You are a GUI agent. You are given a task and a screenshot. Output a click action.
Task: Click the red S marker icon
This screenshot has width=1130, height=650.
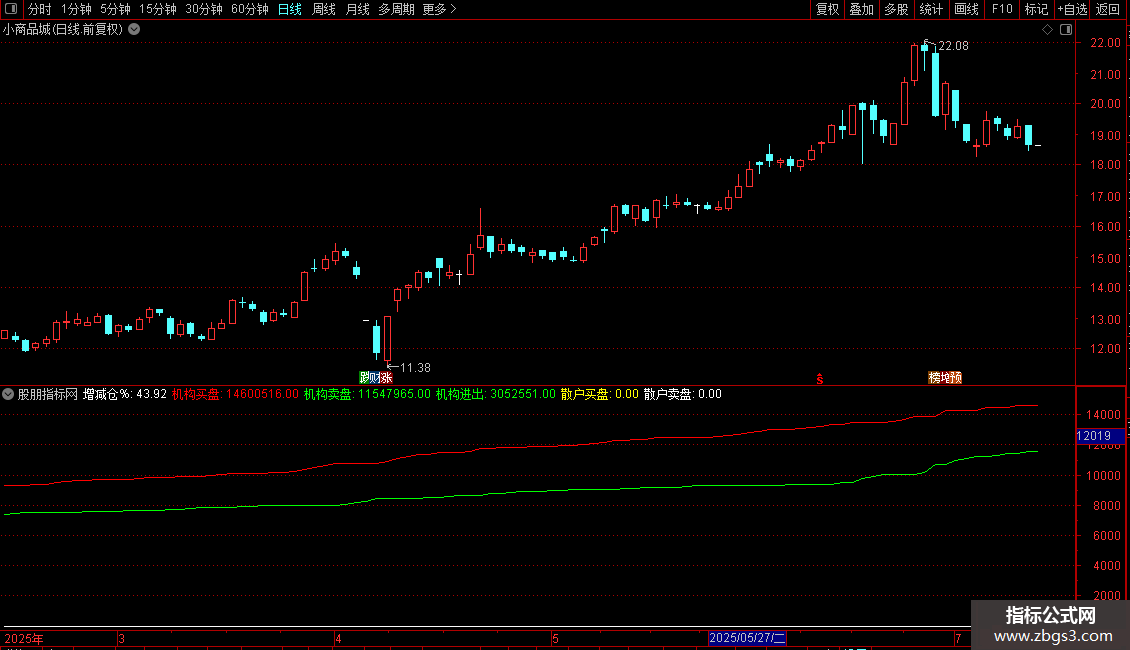click(819, 378)
